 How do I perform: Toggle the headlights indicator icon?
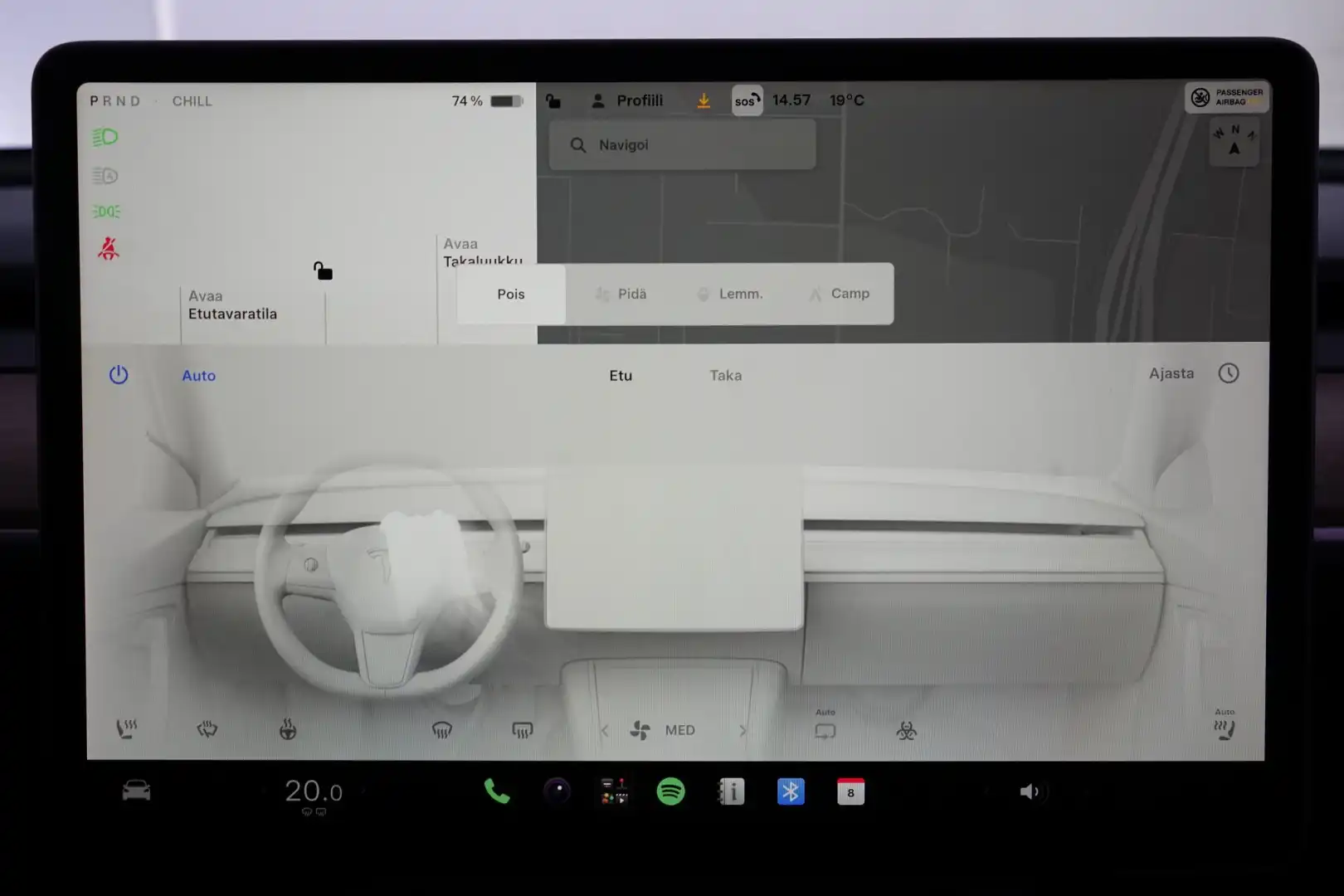click(105, 137)
